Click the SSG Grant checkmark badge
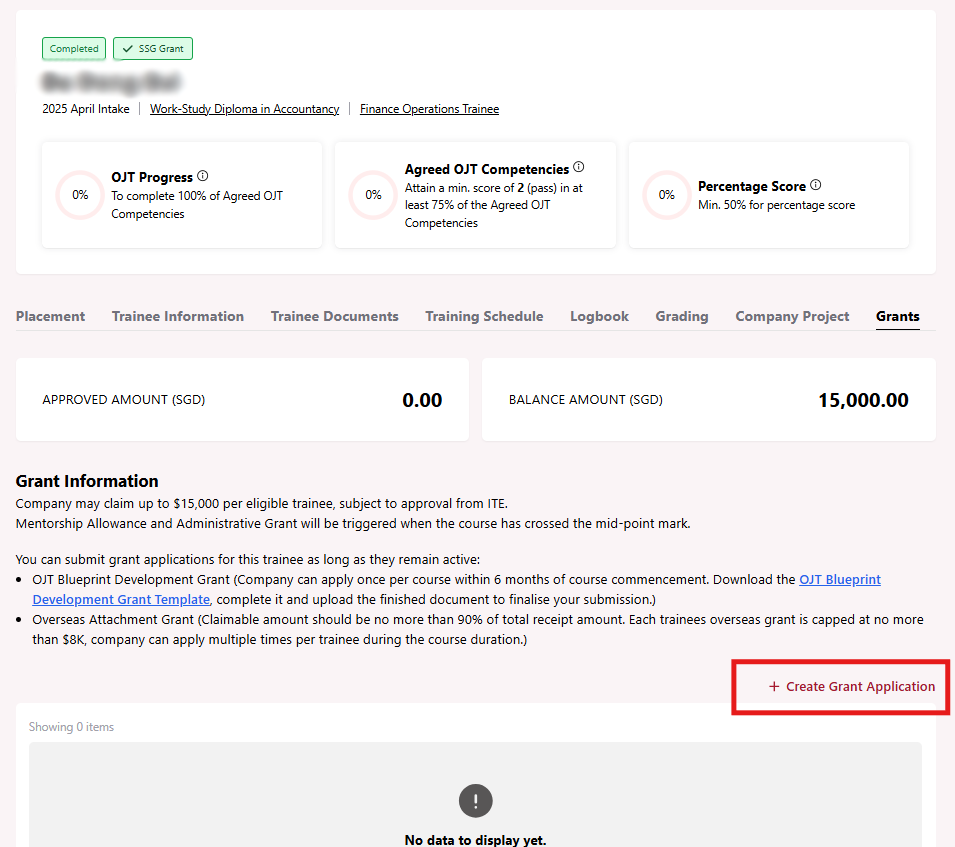Viewport: 955px width, 847px height. click(x=153, y=48)
